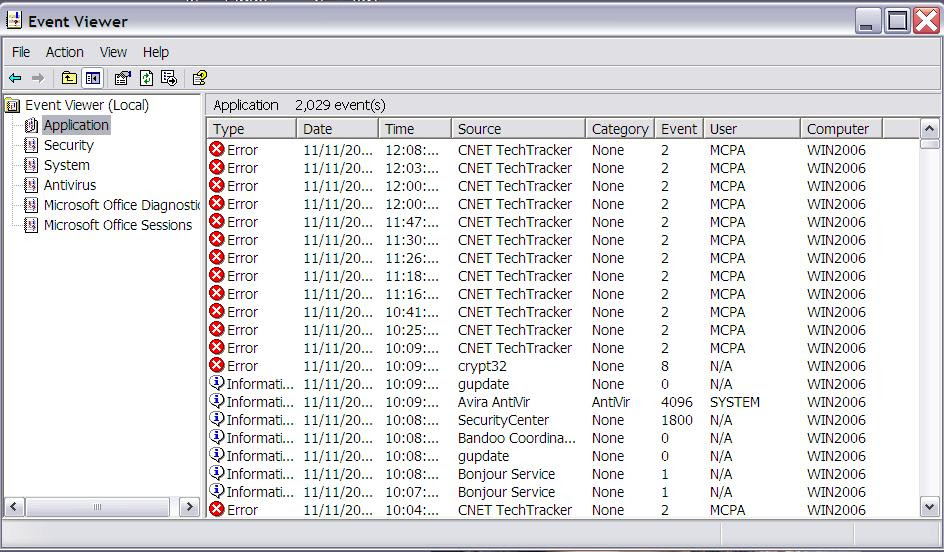This screenshot has width=944, height=552.
Task: Select the System log label
Action: click(x=67, y=165)
